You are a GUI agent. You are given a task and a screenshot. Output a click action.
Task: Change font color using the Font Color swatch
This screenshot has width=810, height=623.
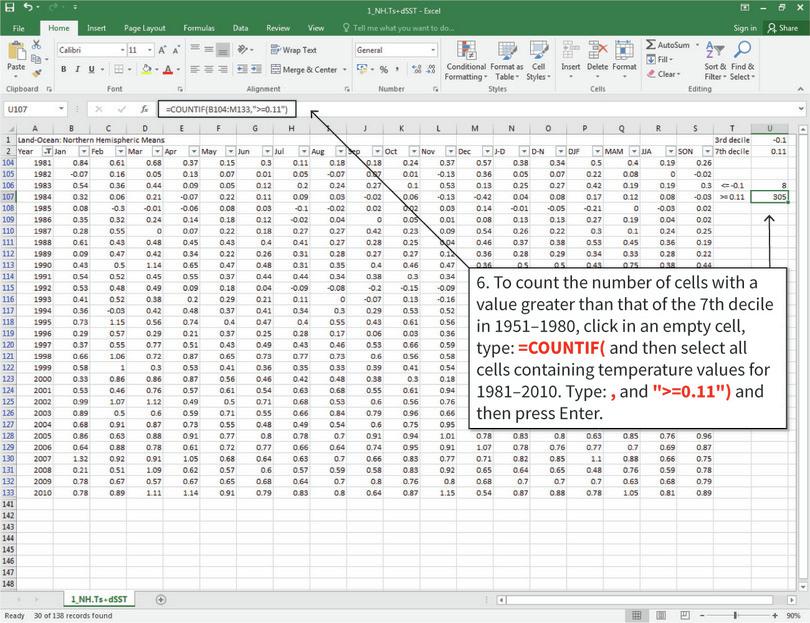(167, 70)
